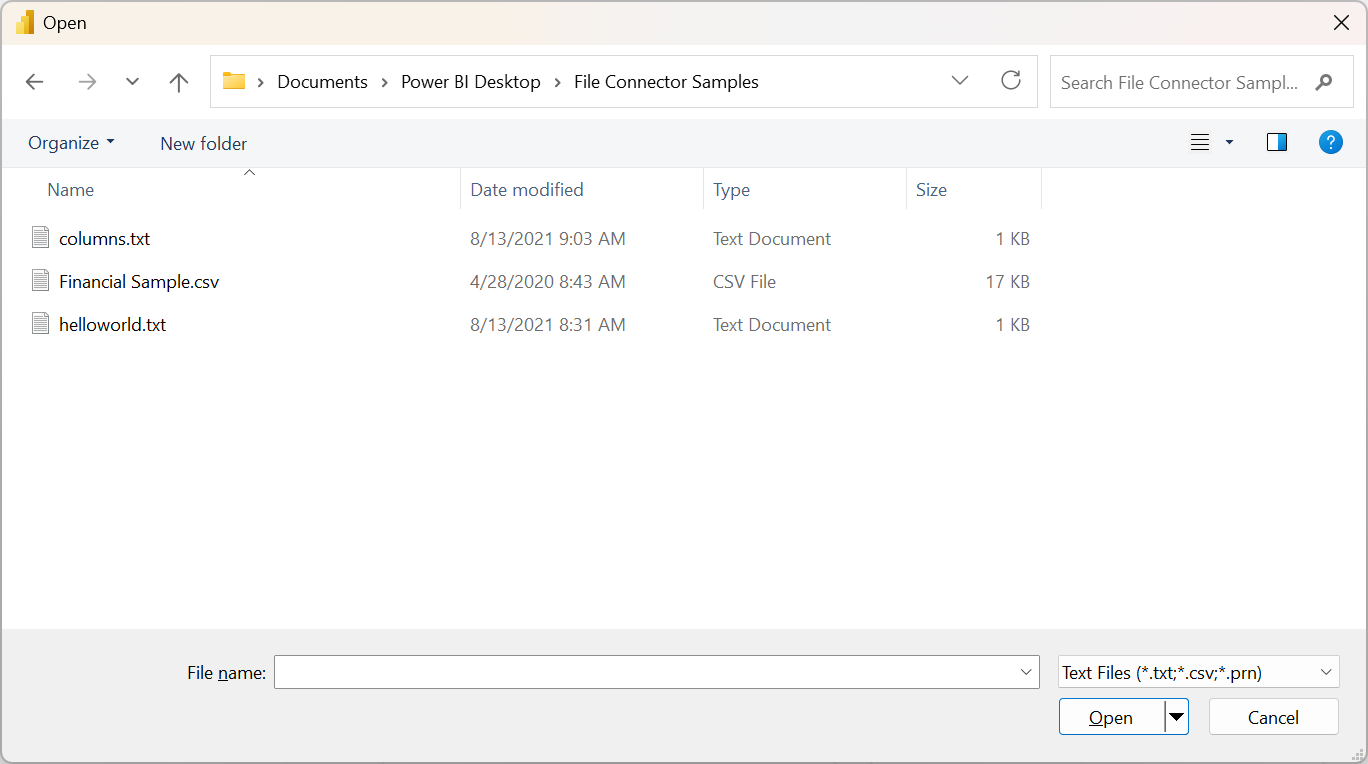1368x764 pixels.
Task: Click the File name input field
Action: pos(657,673)
